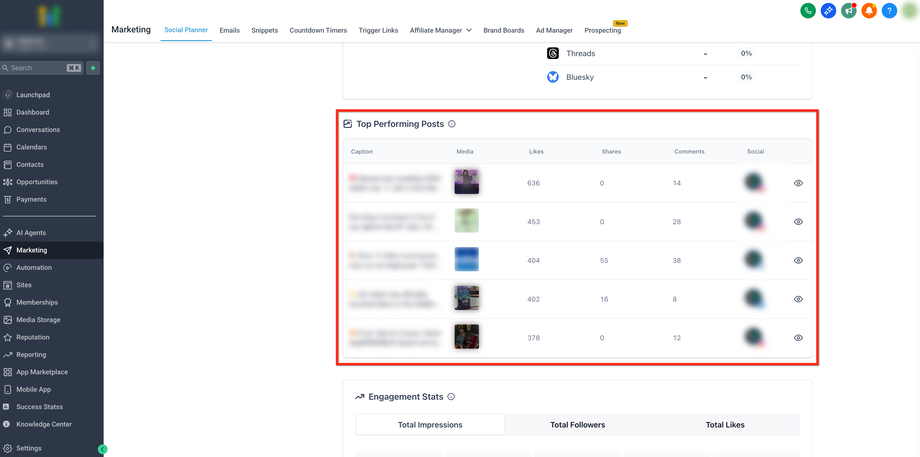
Task: Go to Settings in the sidebar
Action: 29,448
